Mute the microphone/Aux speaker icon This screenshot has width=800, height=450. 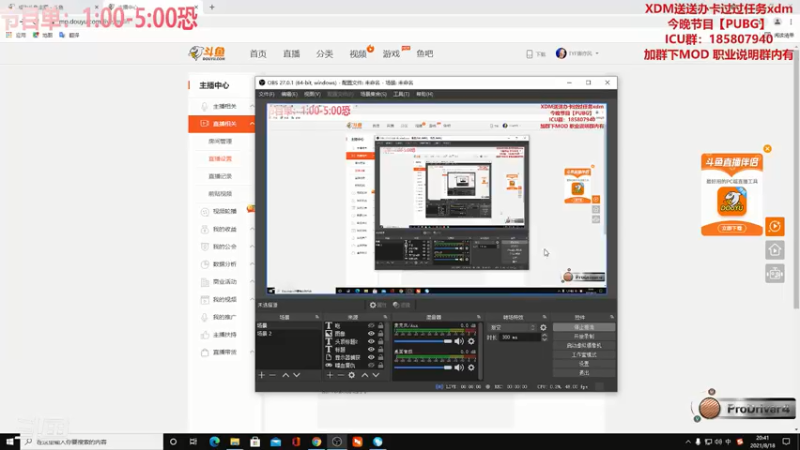pyautogui.click(x=459, y=341)
